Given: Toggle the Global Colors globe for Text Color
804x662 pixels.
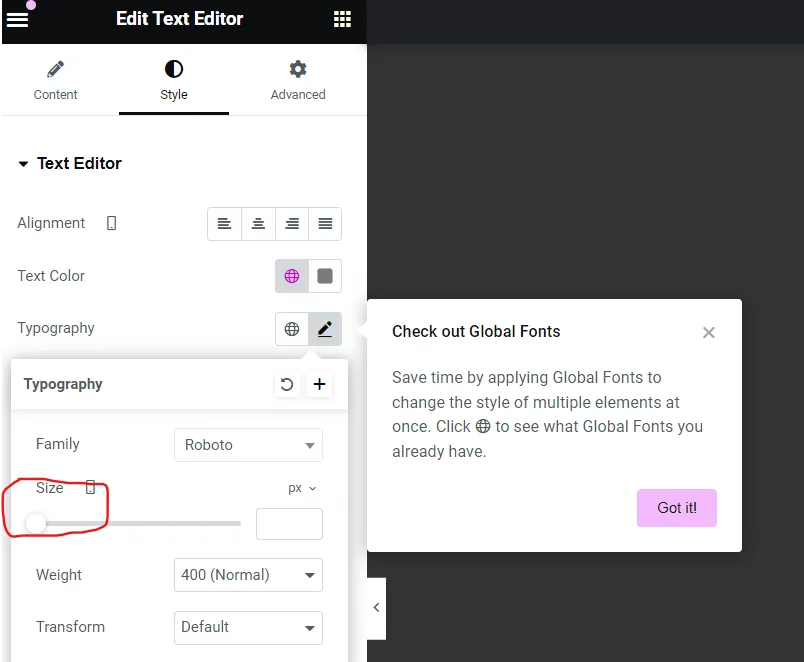Looking at the screenshot, I should click(x=291, y=276).
